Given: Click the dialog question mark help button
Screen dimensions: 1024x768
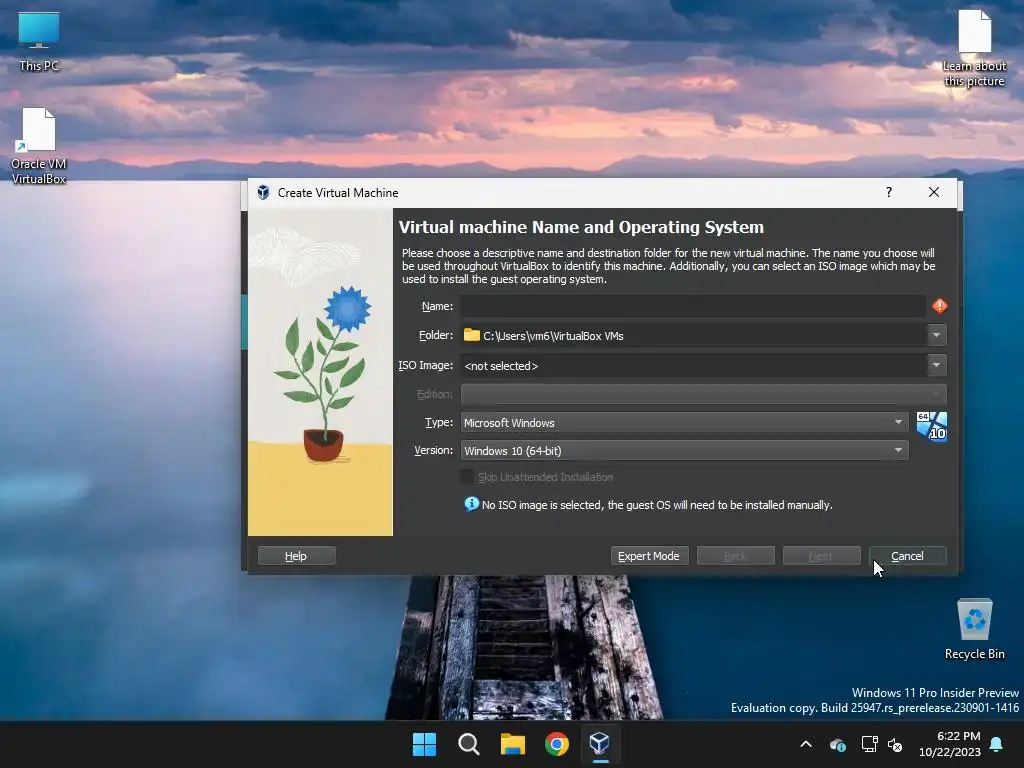Looking at the screenshot, I should pyautogui.click(x=889, y=192).
